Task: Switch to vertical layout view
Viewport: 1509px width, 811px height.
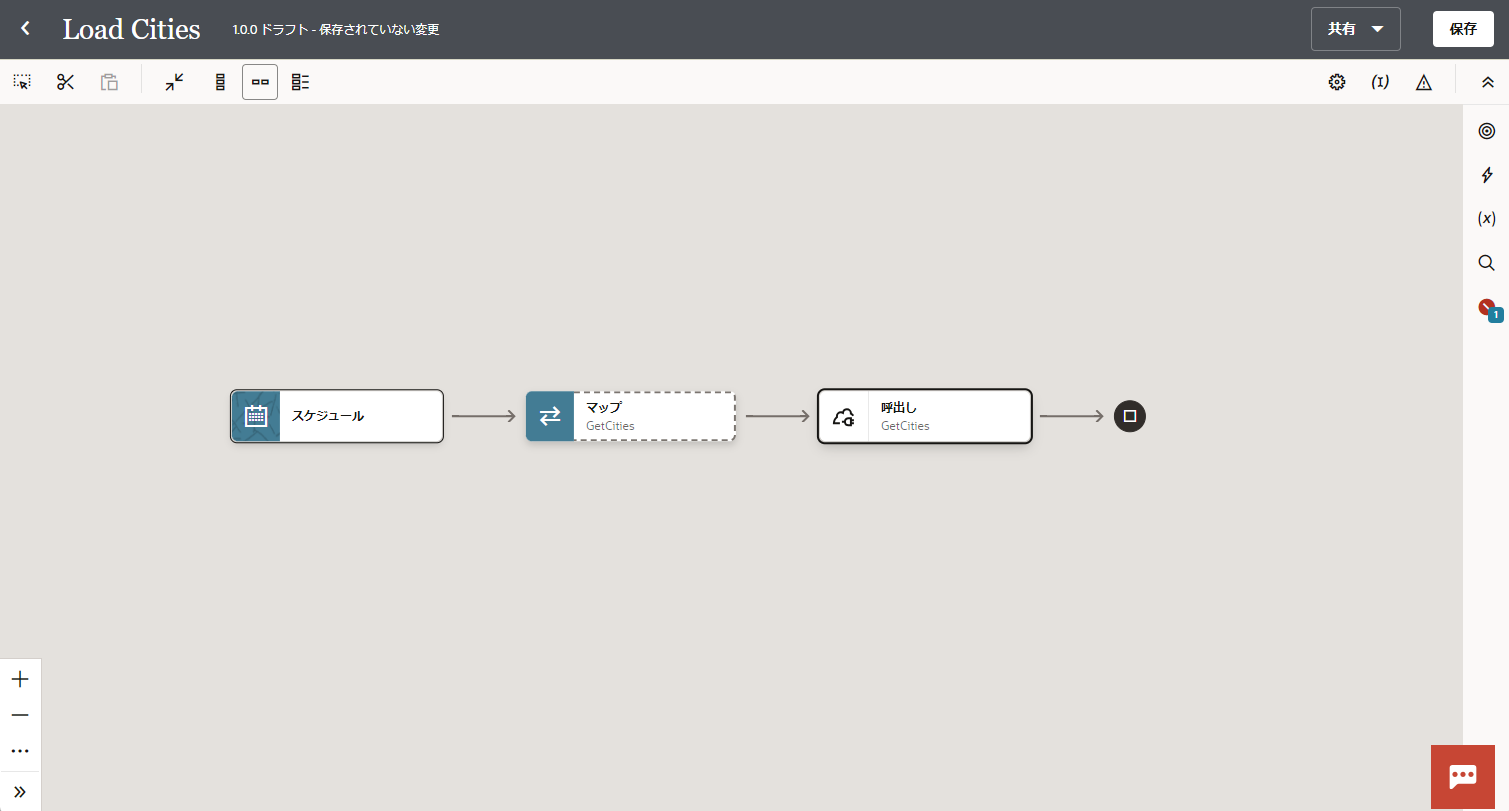Action: 220,82
